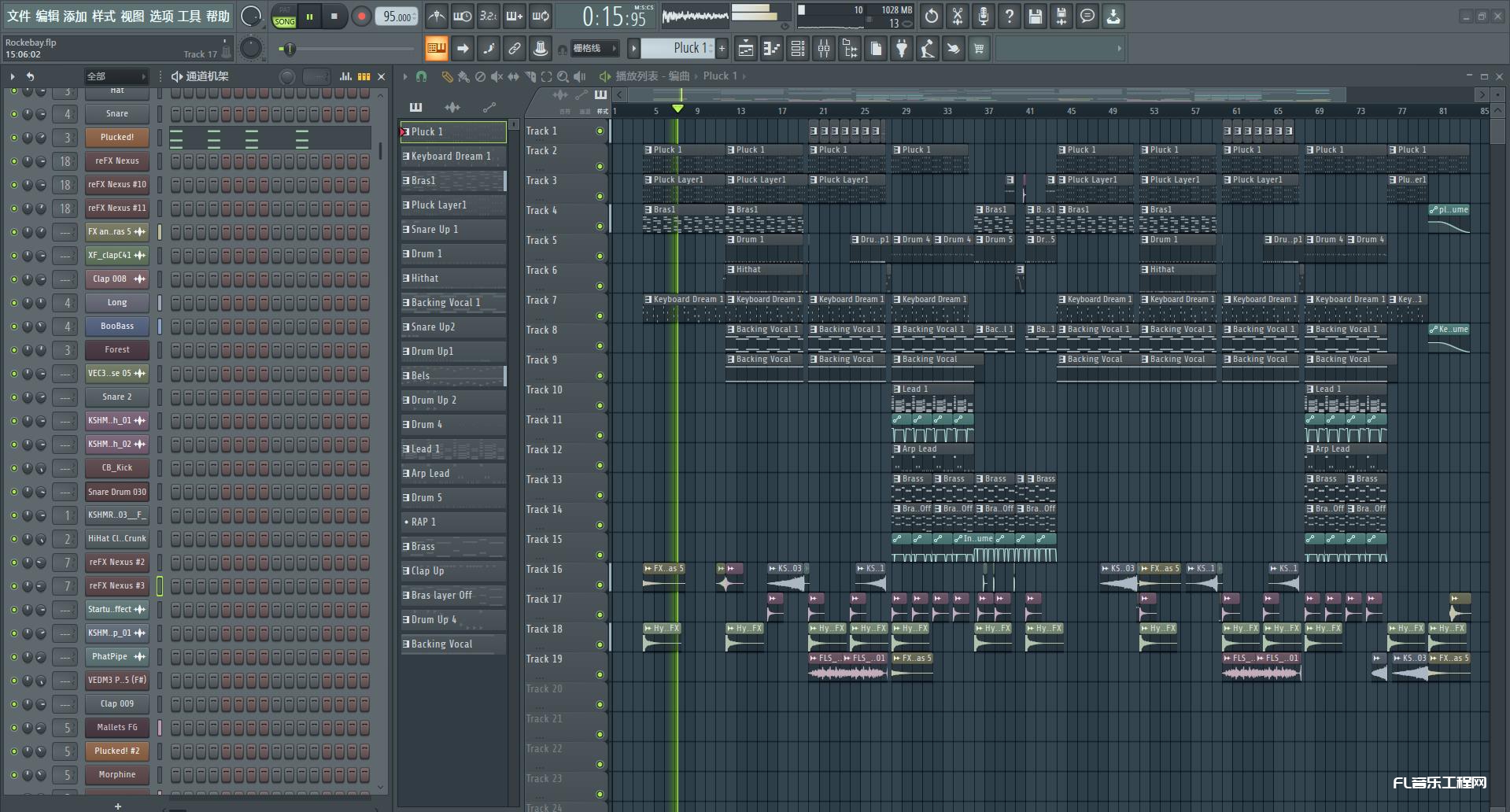Mute playlist Track 19 green dot
Viewport: 1510px width, 812px height.
coord(600,674)
